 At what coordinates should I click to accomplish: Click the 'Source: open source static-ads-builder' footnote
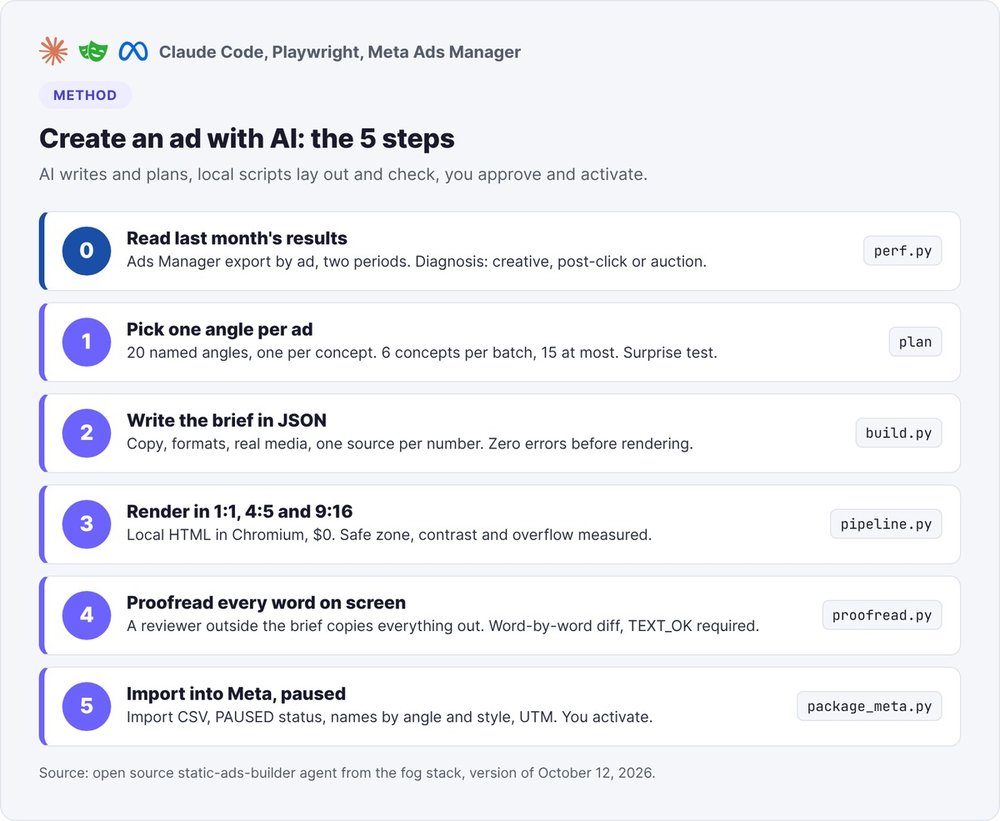[x=347, y=773]
